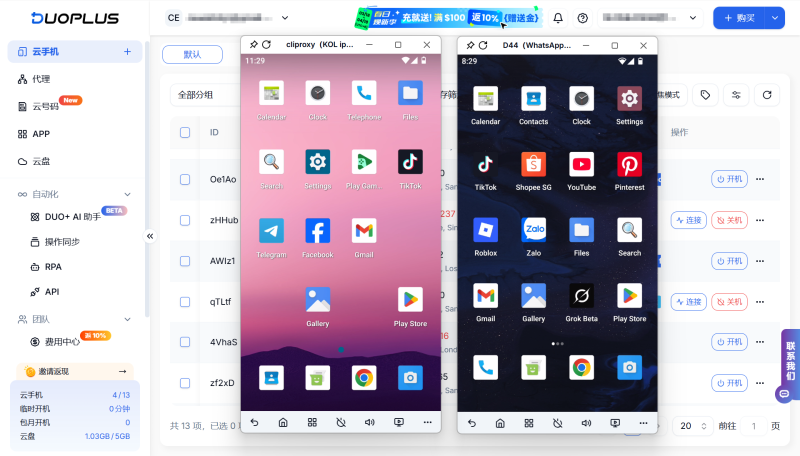Open 云手机 in the sidebar
Image resolution: width=800 pixels, height=456 pixels.
coord(74,52)
